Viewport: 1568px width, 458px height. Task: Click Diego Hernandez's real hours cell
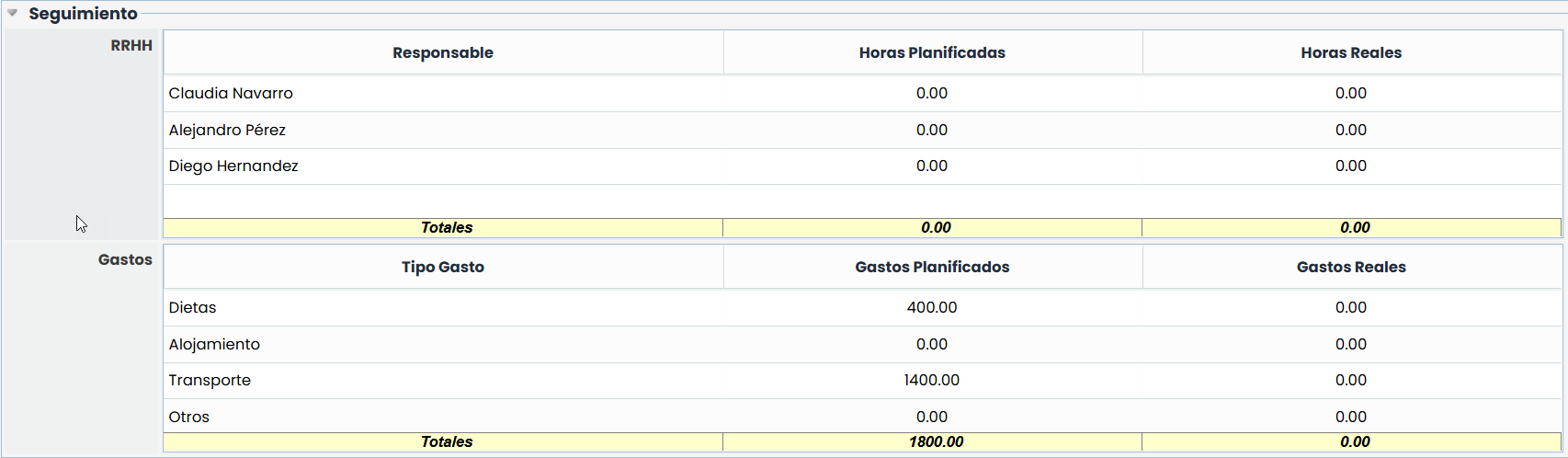point(1351,166)
